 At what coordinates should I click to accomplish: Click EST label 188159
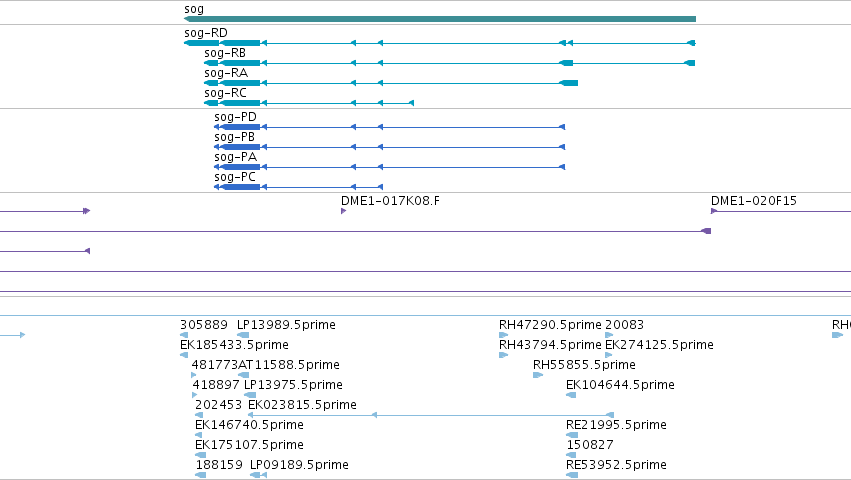[219, 465]
